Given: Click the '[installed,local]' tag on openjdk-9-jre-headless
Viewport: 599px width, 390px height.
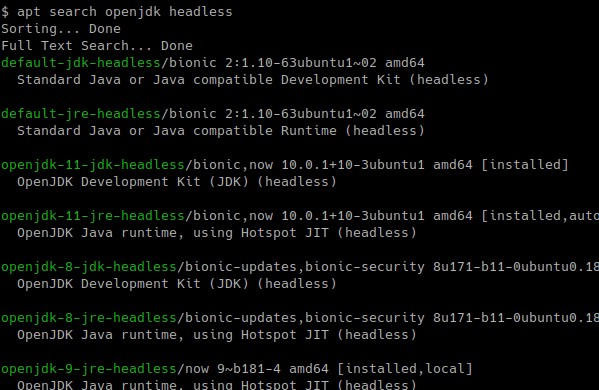Looking at the screenshot, I should (405, 369).
